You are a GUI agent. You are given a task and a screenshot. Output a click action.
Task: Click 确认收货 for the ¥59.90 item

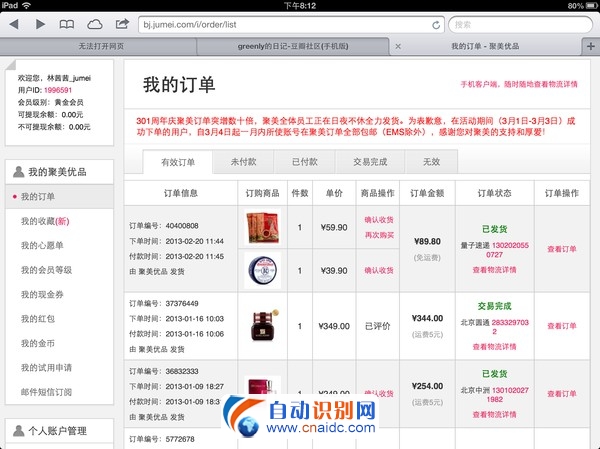(x=379, y=220)
